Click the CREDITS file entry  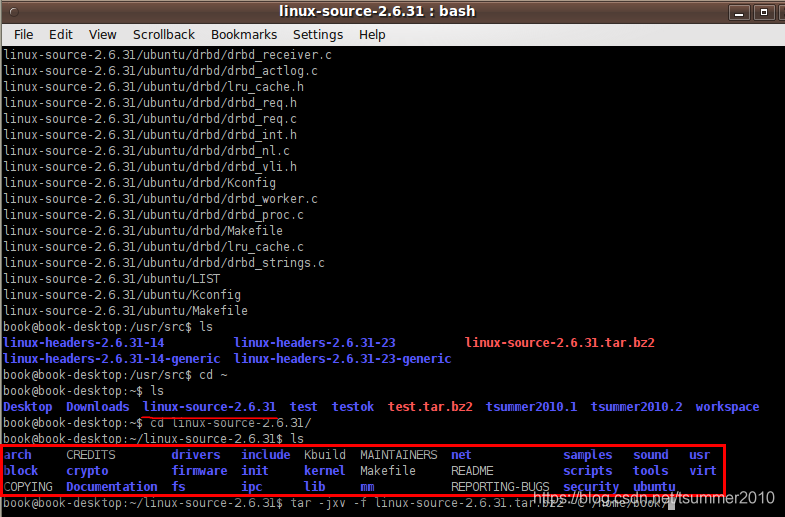[91, 455]
